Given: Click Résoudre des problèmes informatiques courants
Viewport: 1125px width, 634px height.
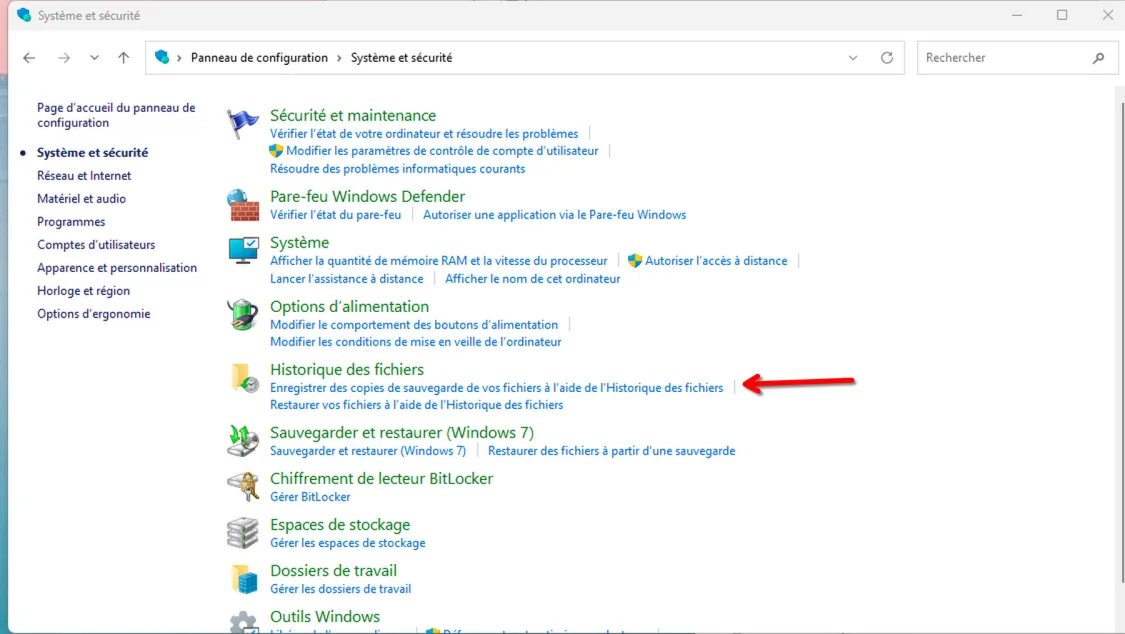Looking at the screenshot, I should tap(397, 169).
